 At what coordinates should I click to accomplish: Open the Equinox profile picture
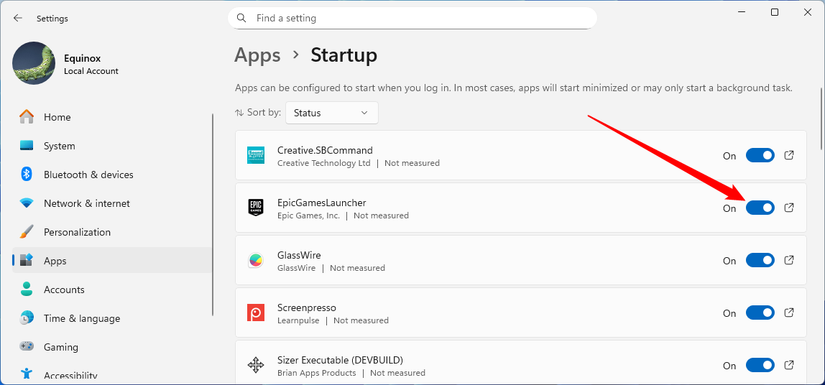click(34, 63)
